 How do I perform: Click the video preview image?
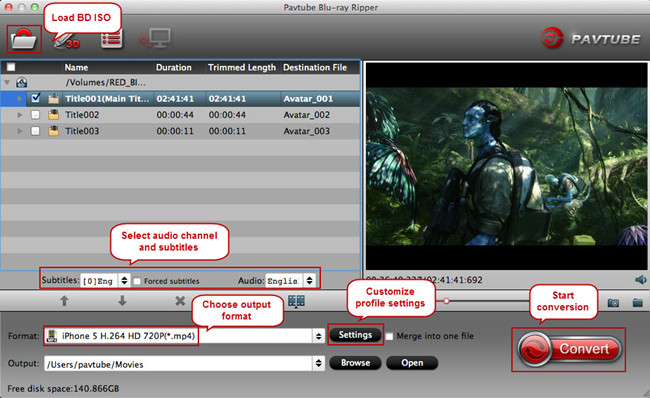point(507,166)
